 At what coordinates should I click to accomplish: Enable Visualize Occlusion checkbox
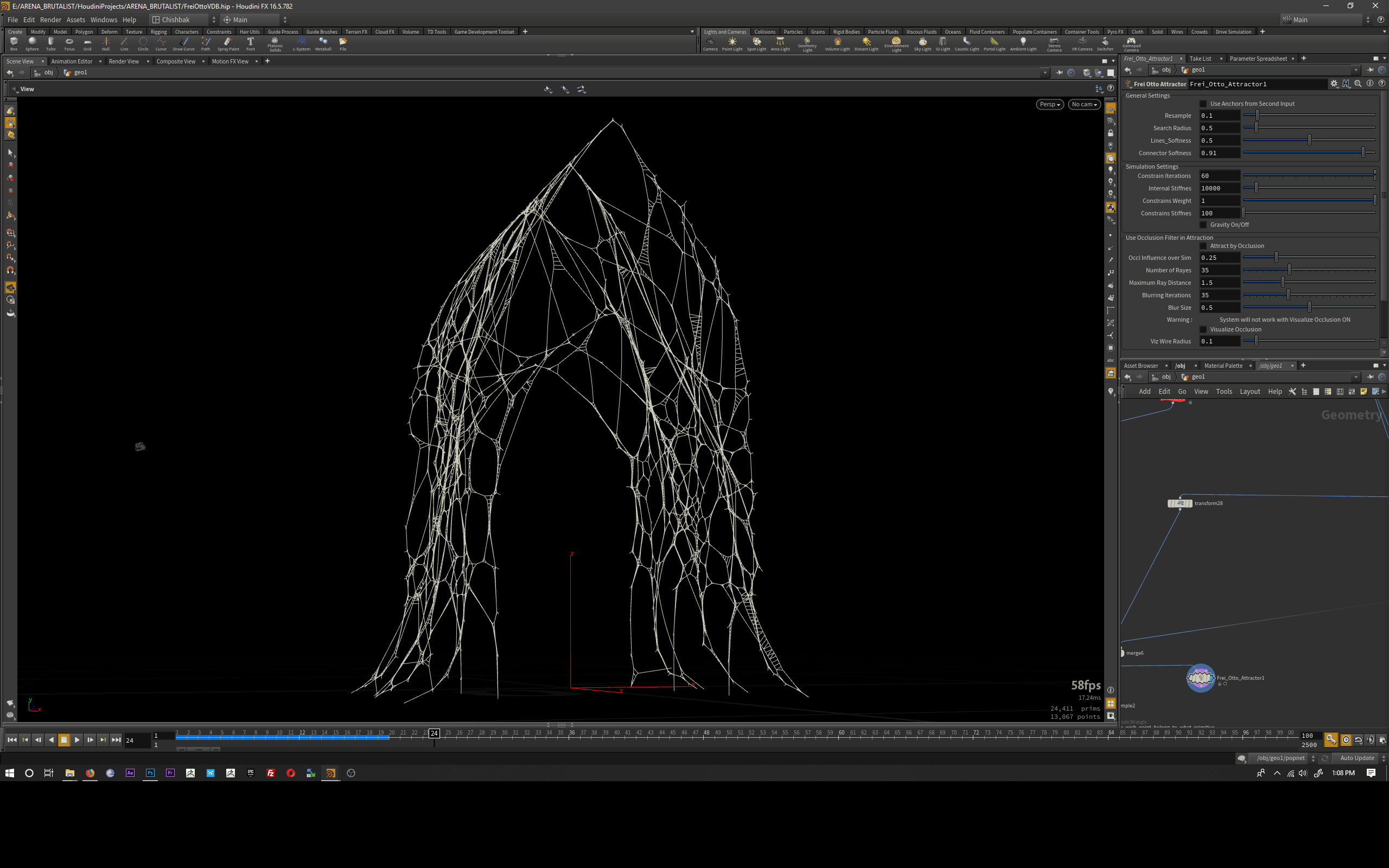click(x=1203, y=329)
